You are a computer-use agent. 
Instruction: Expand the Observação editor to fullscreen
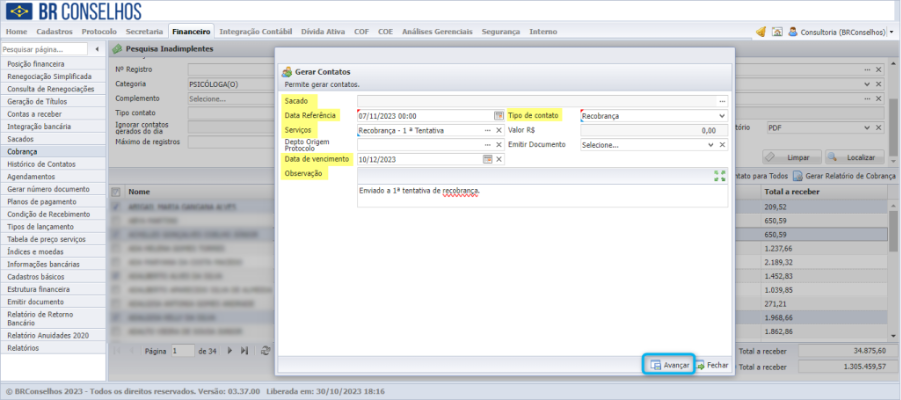[x=719, y=176]
